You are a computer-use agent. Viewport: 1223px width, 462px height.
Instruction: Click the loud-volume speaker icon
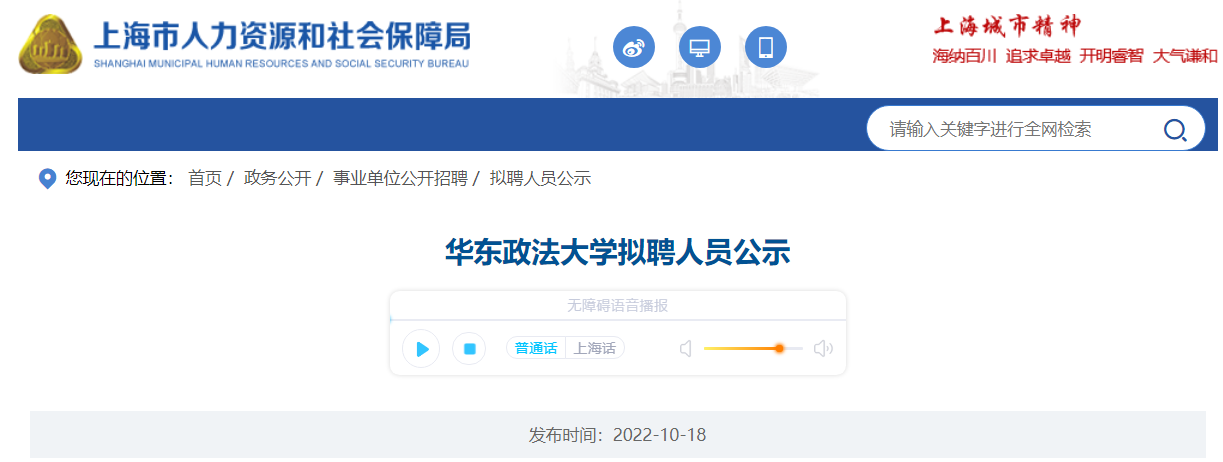point(823,348)
